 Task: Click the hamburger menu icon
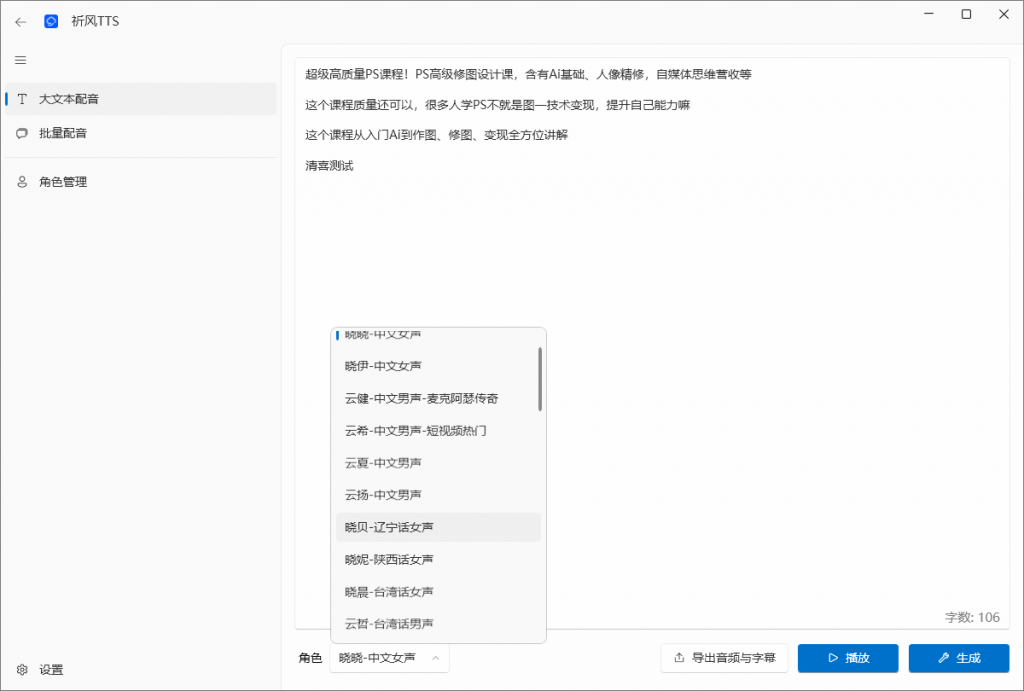20,60
